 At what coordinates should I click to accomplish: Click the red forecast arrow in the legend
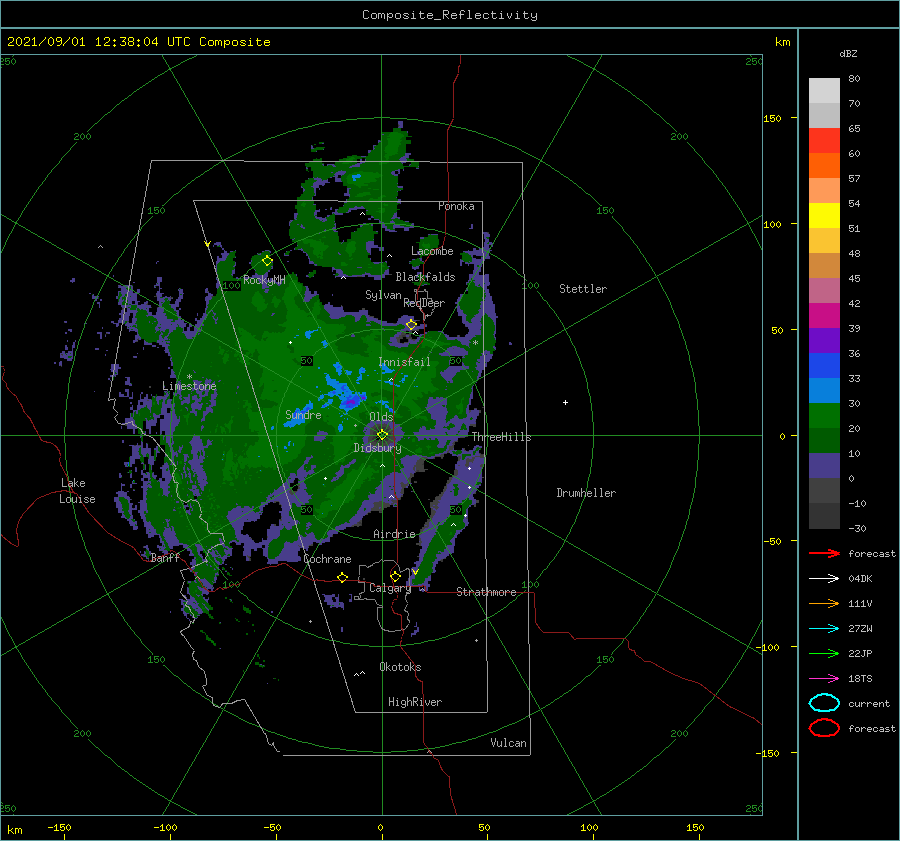coord(824,553)
